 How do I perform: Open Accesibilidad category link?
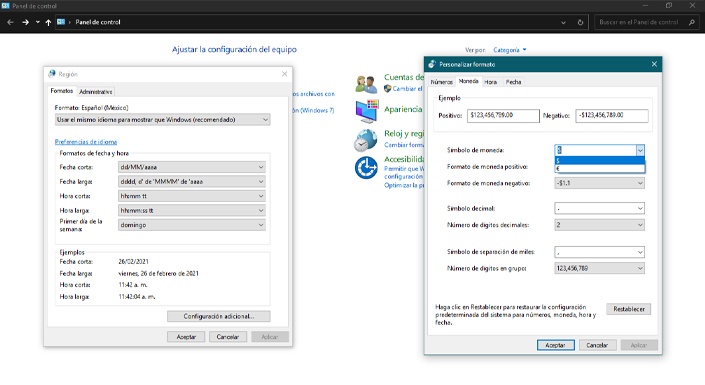(403, 159)
